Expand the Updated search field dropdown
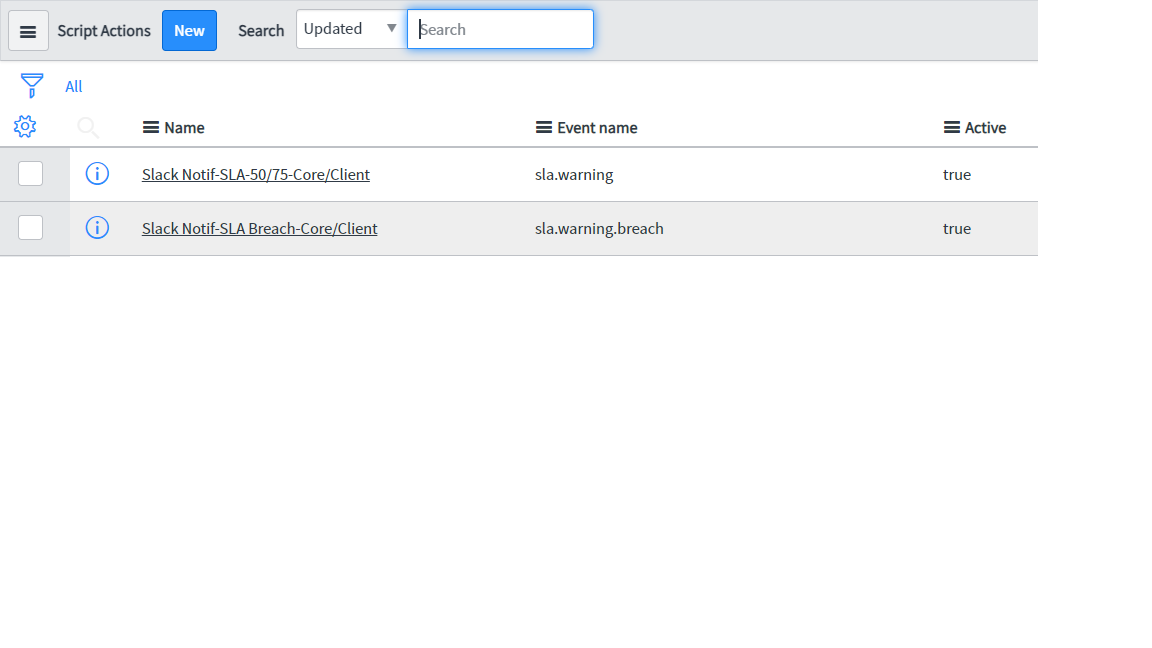 351,29
